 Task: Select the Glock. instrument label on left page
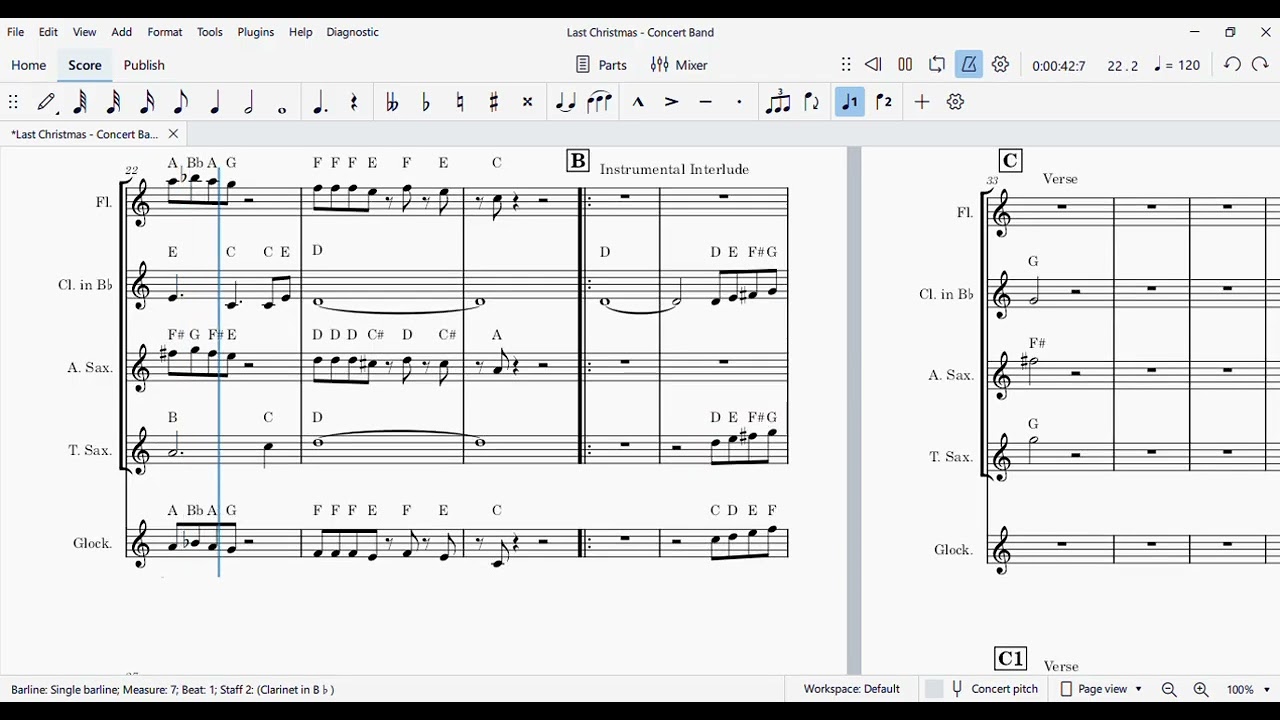(x=92, y=544)
